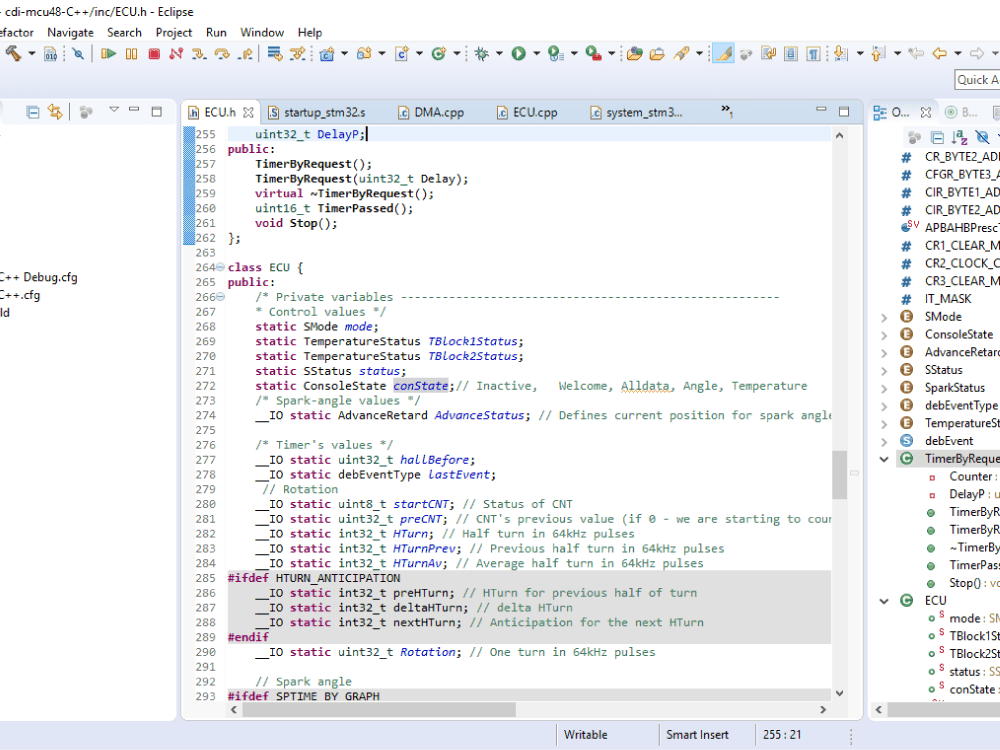The image size is (1000, 750).
Task: Click the Debug bug icon
Action: [x=482, y=54]
